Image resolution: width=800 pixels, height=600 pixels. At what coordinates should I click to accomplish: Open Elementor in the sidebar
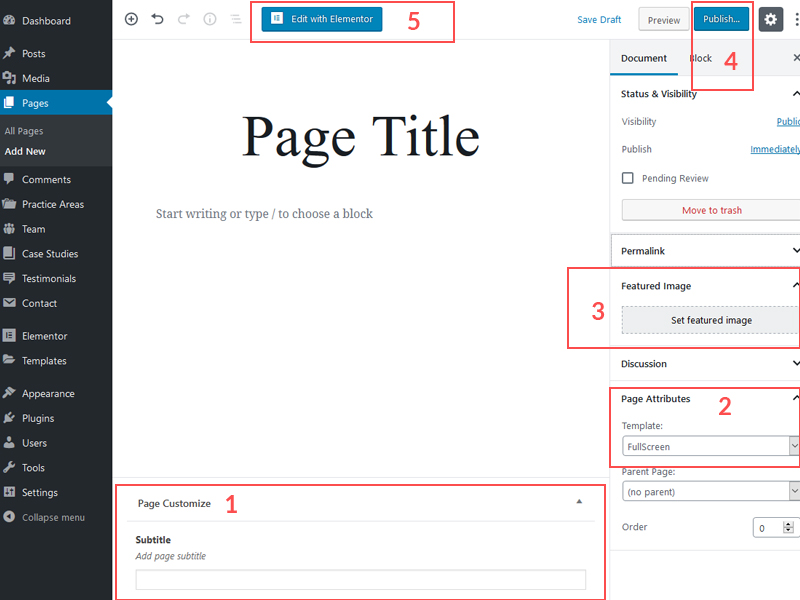(x=45, y=336)
